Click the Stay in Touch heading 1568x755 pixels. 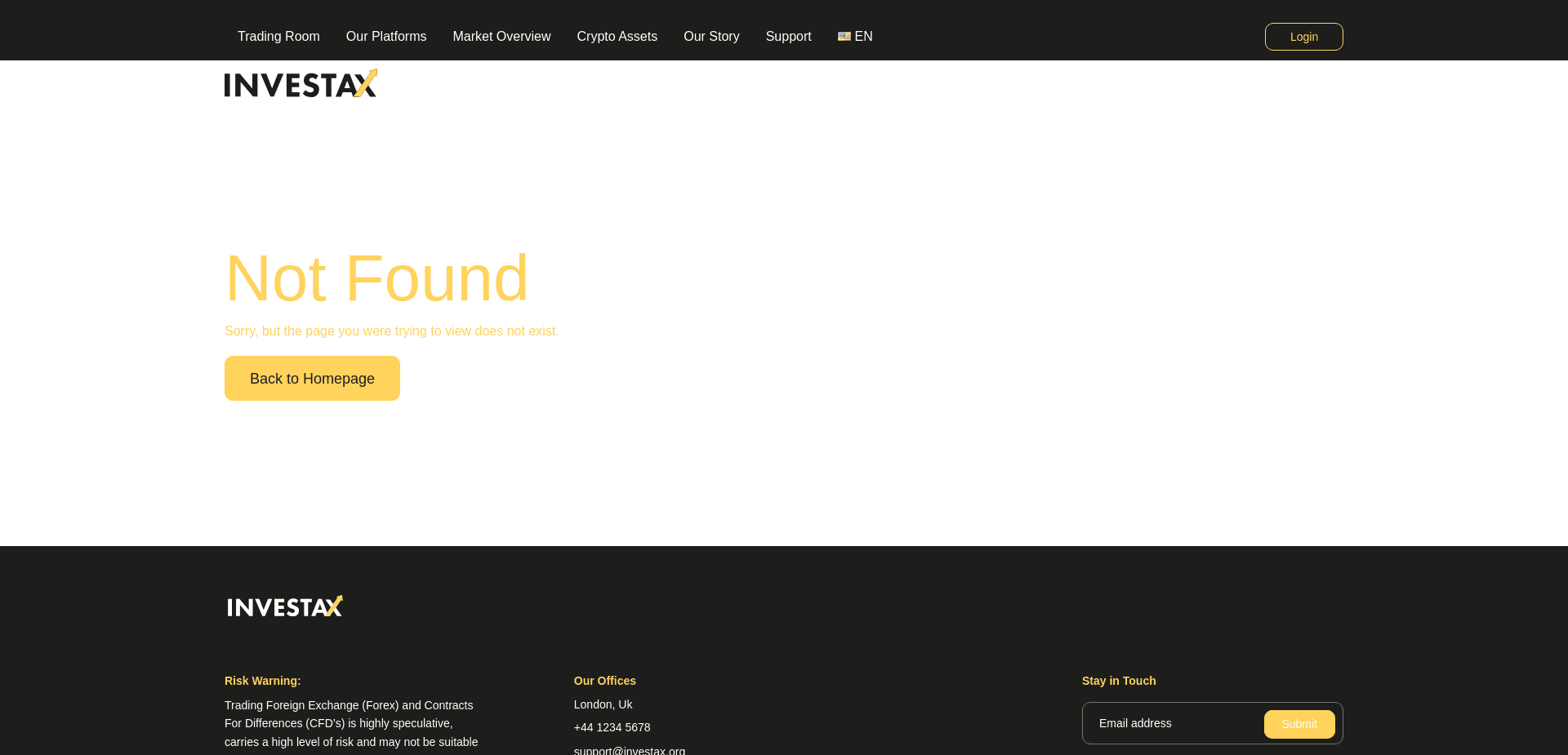[1118, 681]
